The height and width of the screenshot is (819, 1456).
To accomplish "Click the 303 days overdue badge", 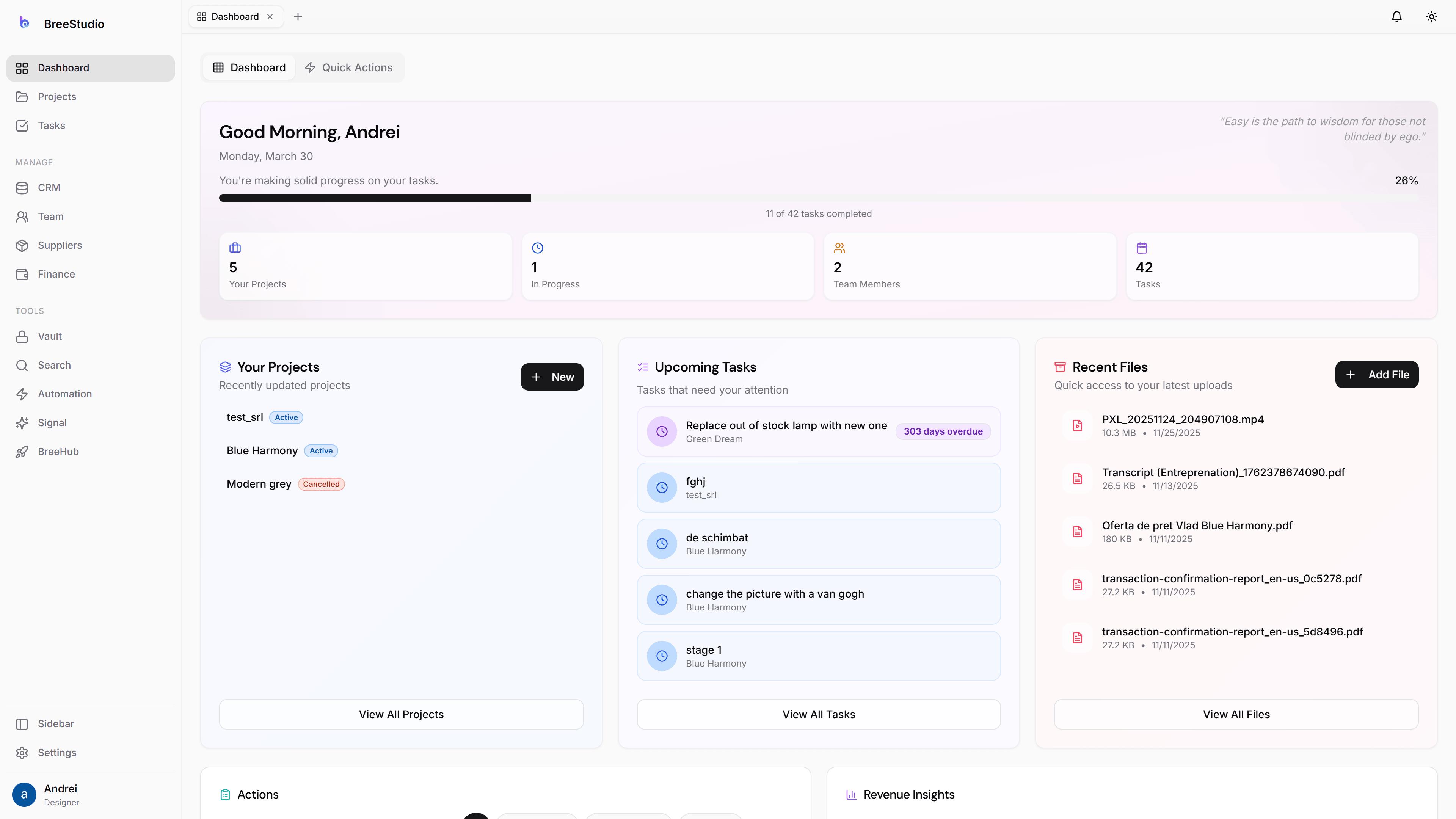I will pos(943,431).
